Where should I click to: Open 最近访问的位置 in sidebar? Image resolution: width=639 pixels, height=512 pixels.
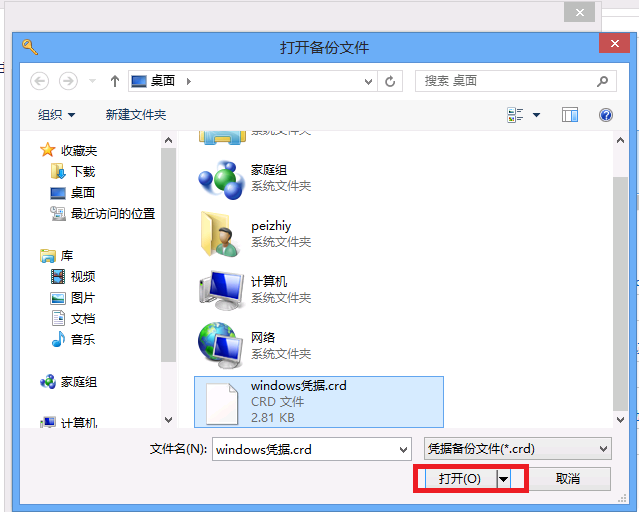click(113, 214)
